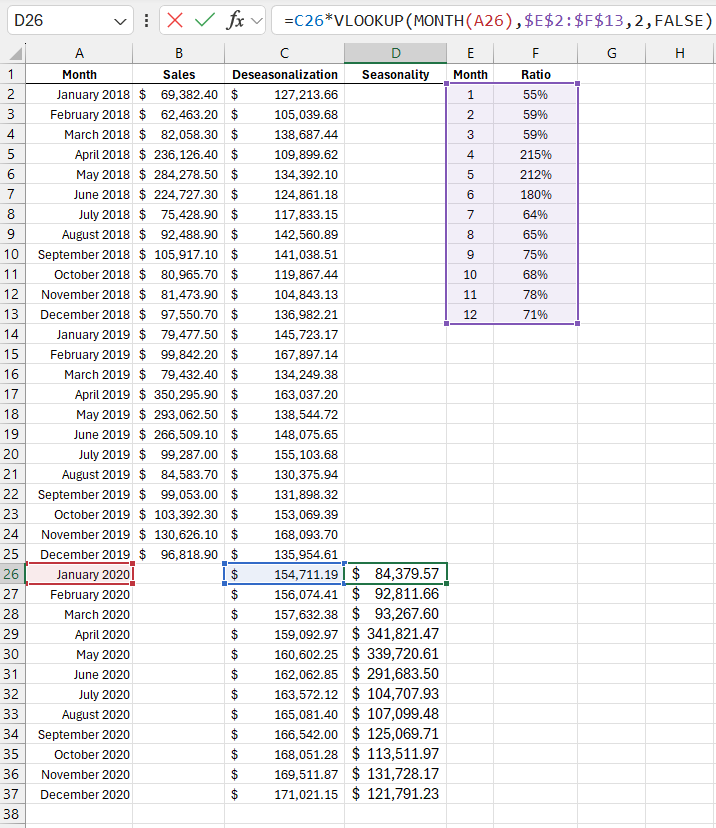The height and width of the screenshot is (828, 716).
Task: Click the 215% ratio cell
Action: pyautogui.click(x=535, y=154)
